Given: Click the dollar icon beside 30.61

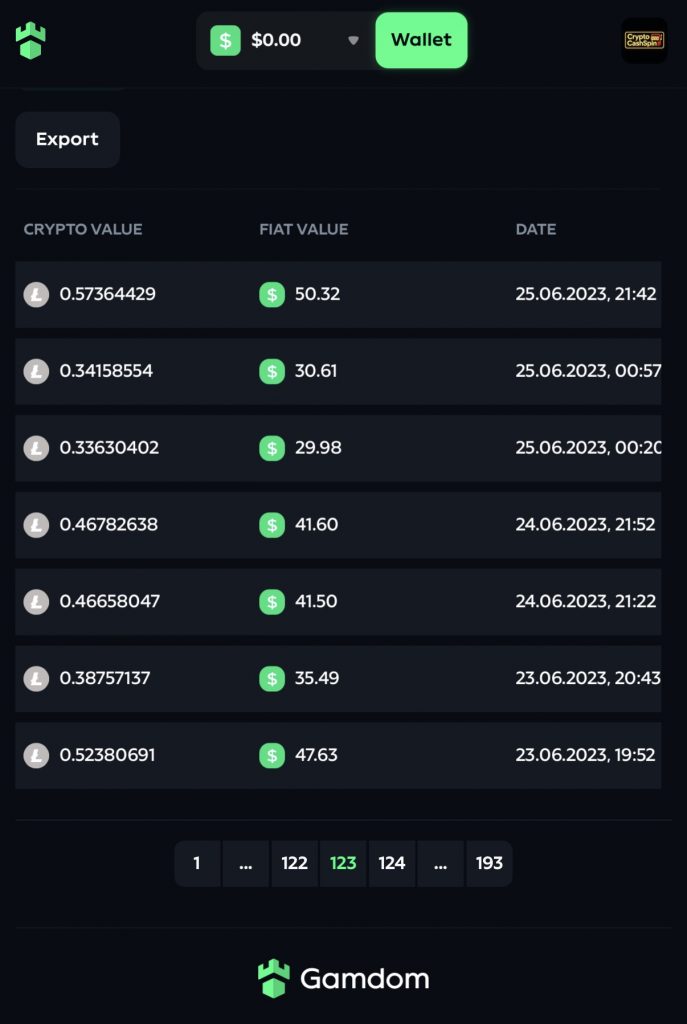Looking at the screenshot, I should pyautogui.click(x=272, y=372).
